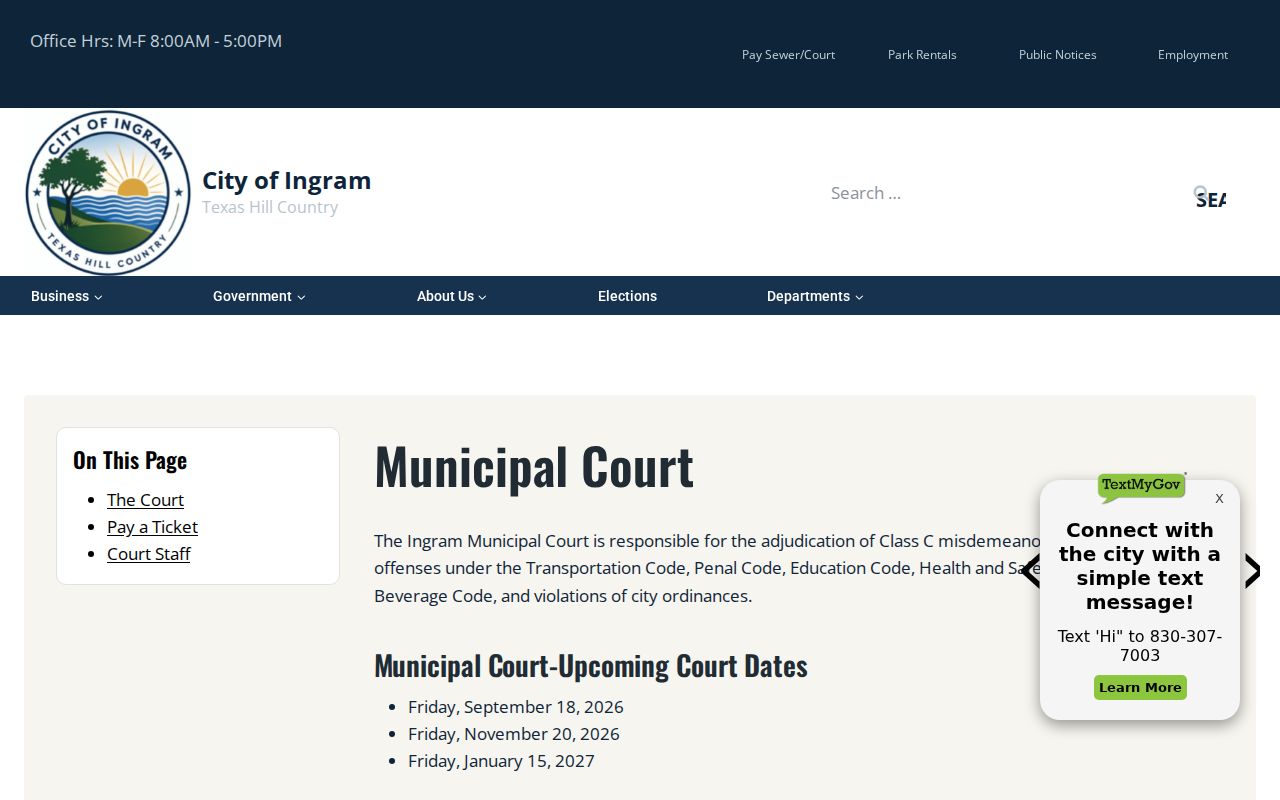Click the TextMyGov speech bubble logo
The image size is (1280, 800).
point(1141,486)
